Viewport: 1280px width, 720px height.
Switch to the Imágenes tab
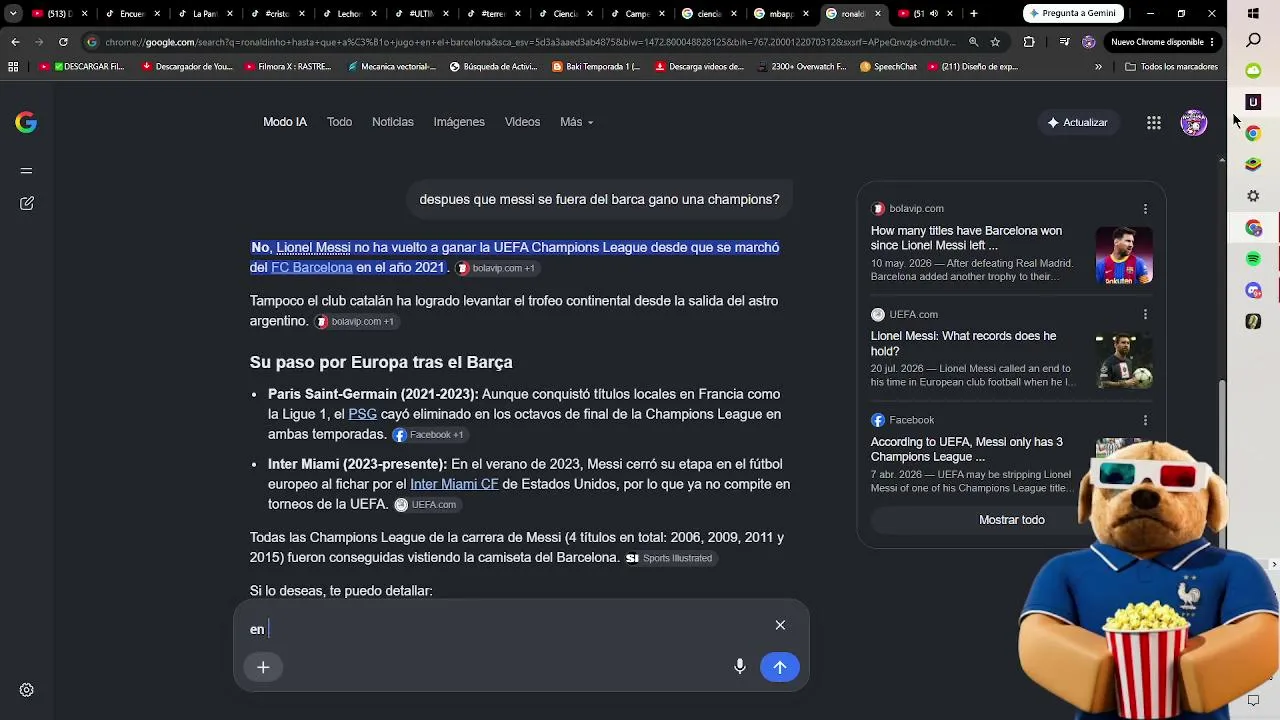[459, 122]
